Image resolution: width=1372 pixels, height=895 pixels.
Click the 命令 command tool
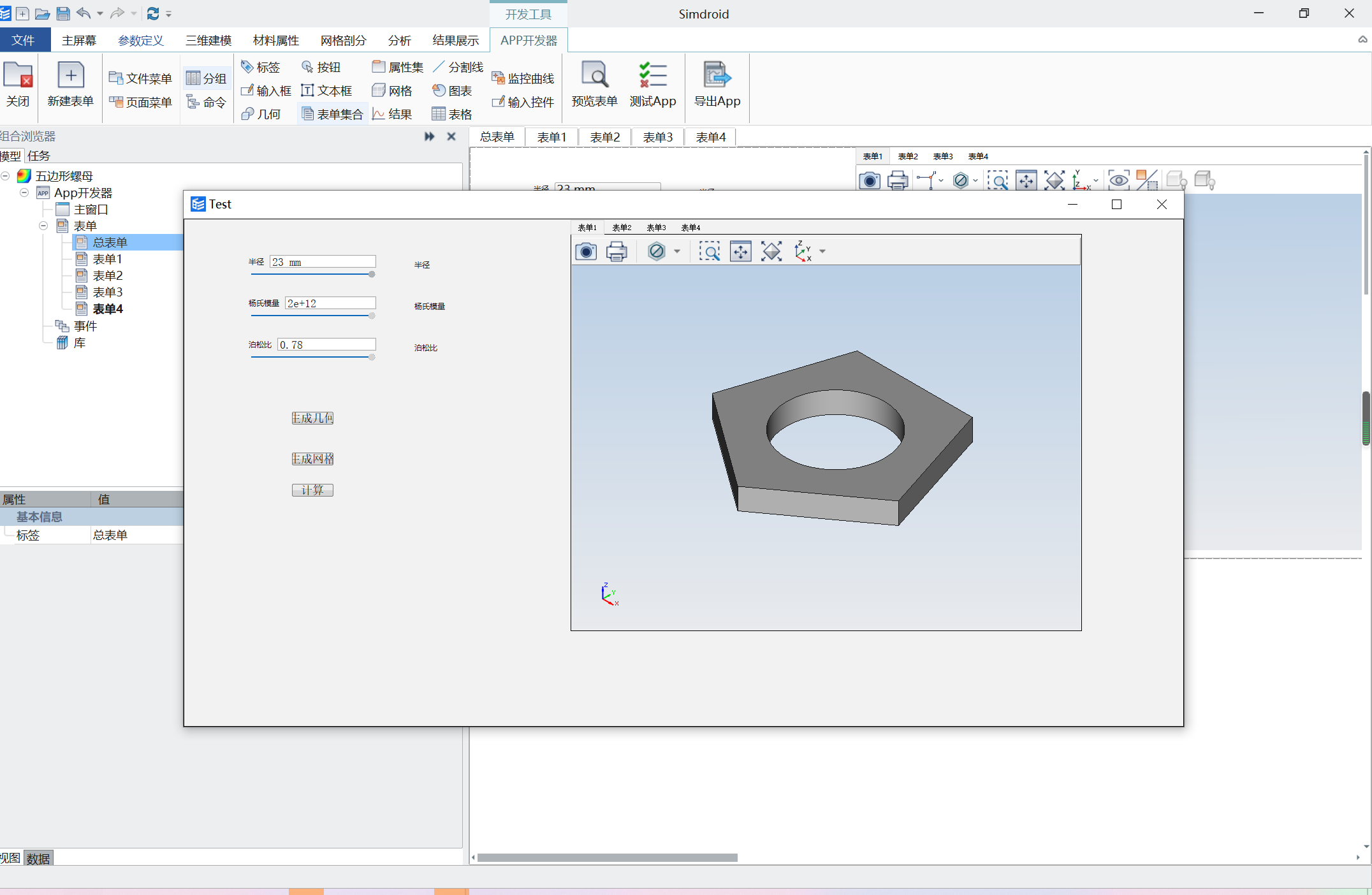tap(206, 102)
